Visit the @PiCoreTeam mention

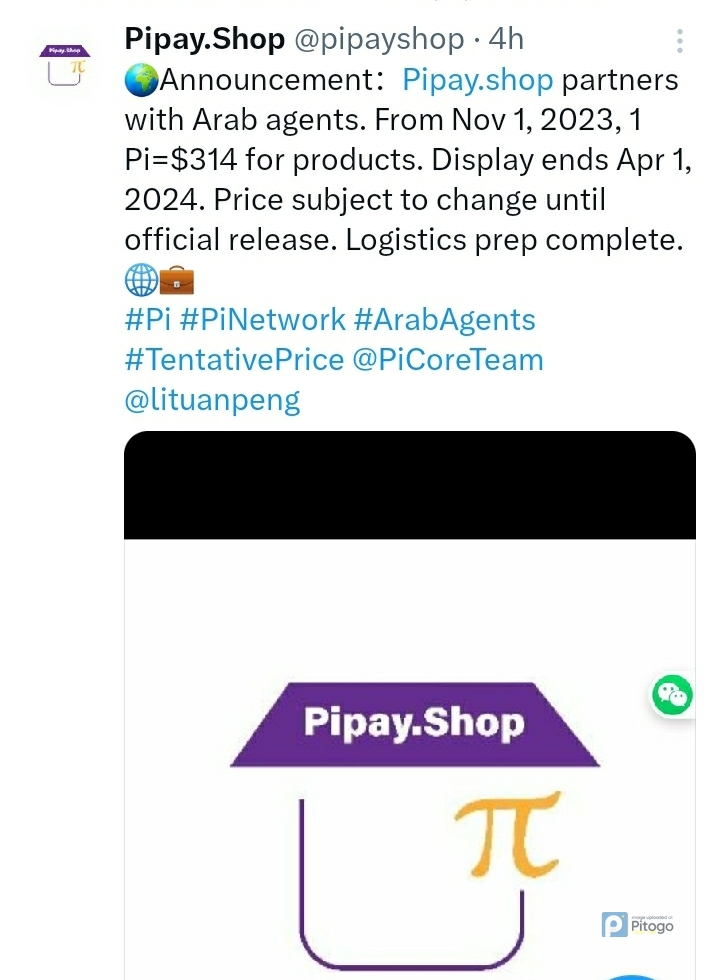pyautogui.click(x=448, y=360)
